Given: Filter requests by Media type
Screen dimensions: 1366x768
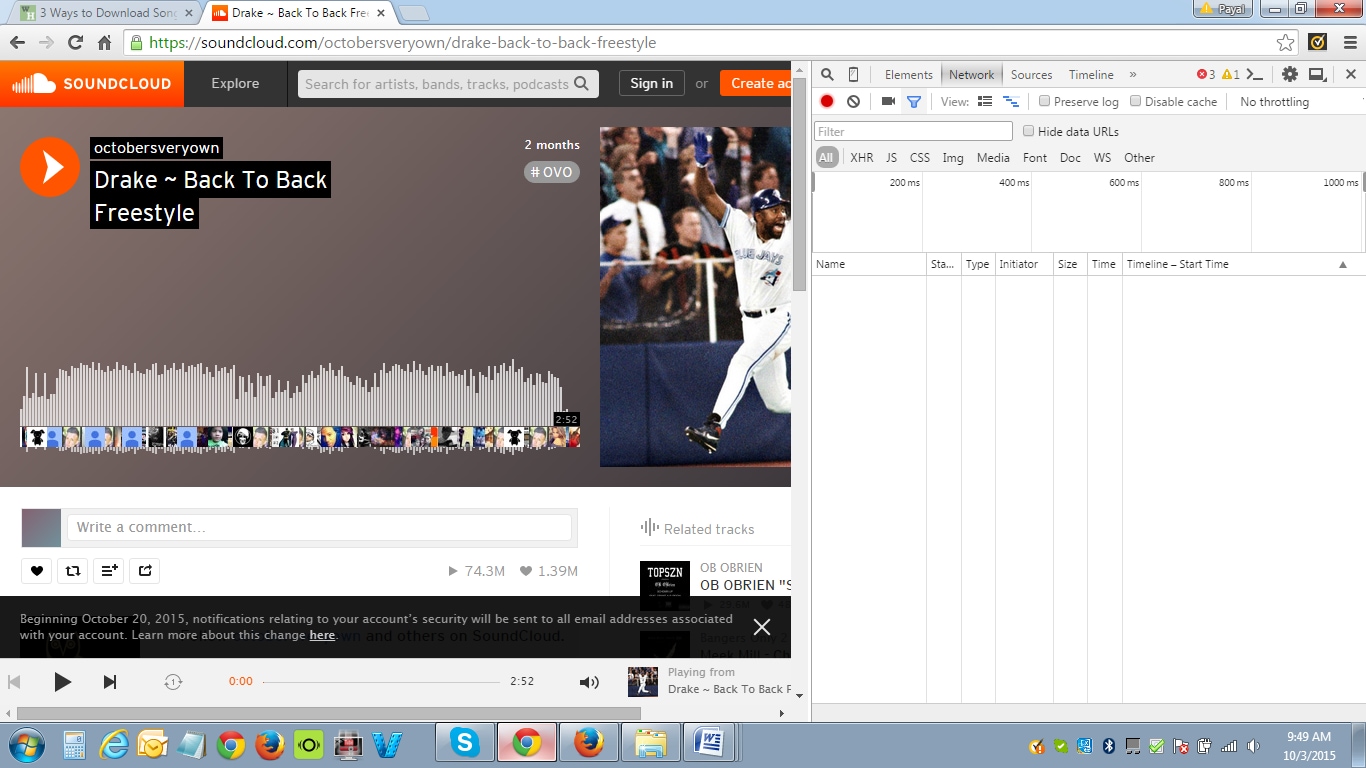Looking at the screenshot, I should tap(993, 158).
